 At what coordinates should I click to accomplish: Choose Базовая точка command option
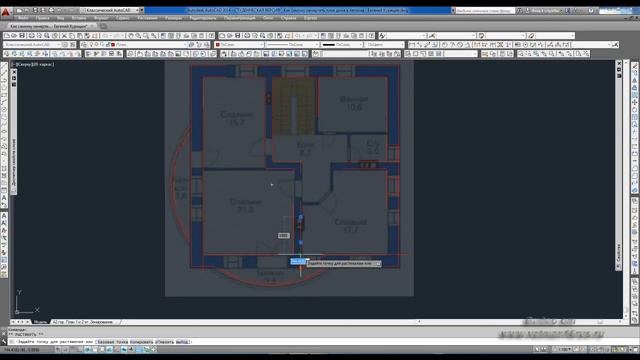113,342
